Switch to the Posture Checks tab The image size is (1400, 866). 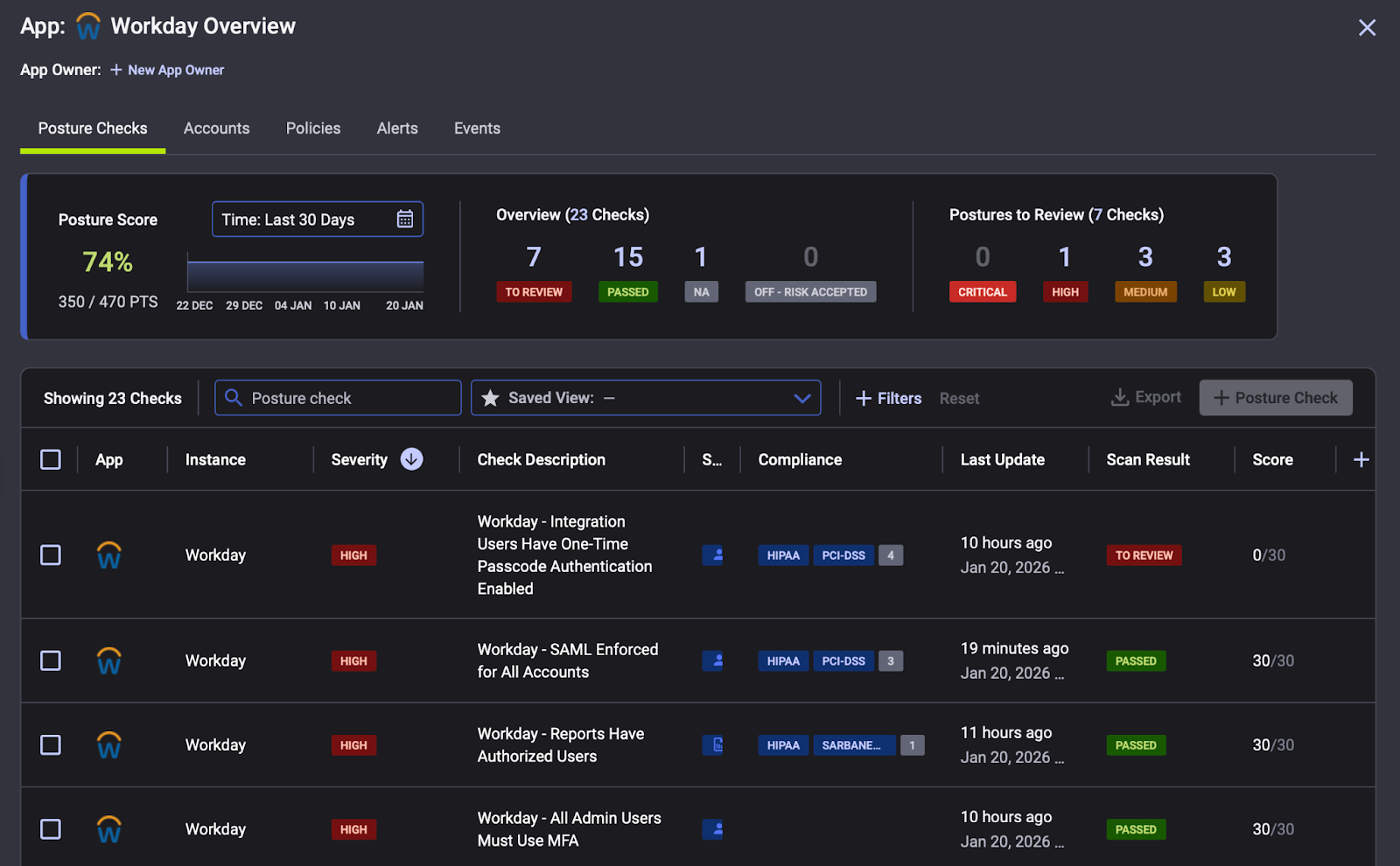tap(93, 129)
